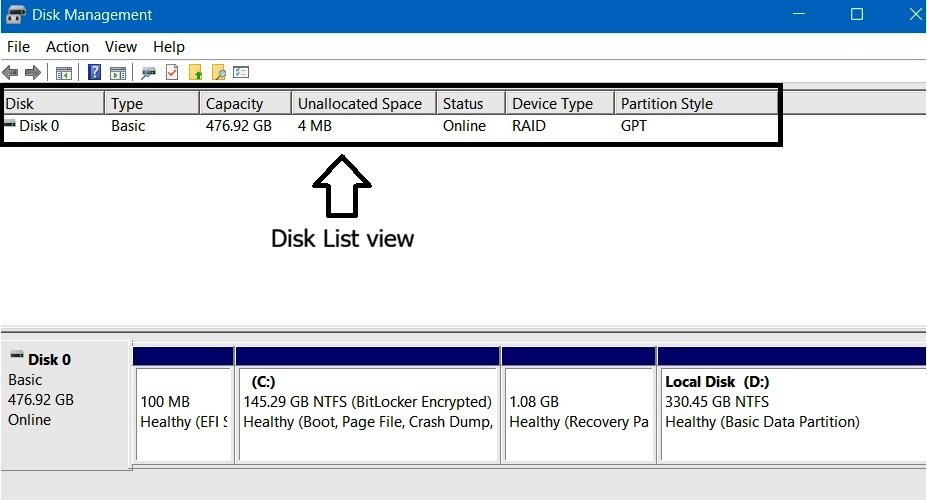Open Help via blue question mark icon
Viewport: 927px width, 500px height.
coord(94,72)
